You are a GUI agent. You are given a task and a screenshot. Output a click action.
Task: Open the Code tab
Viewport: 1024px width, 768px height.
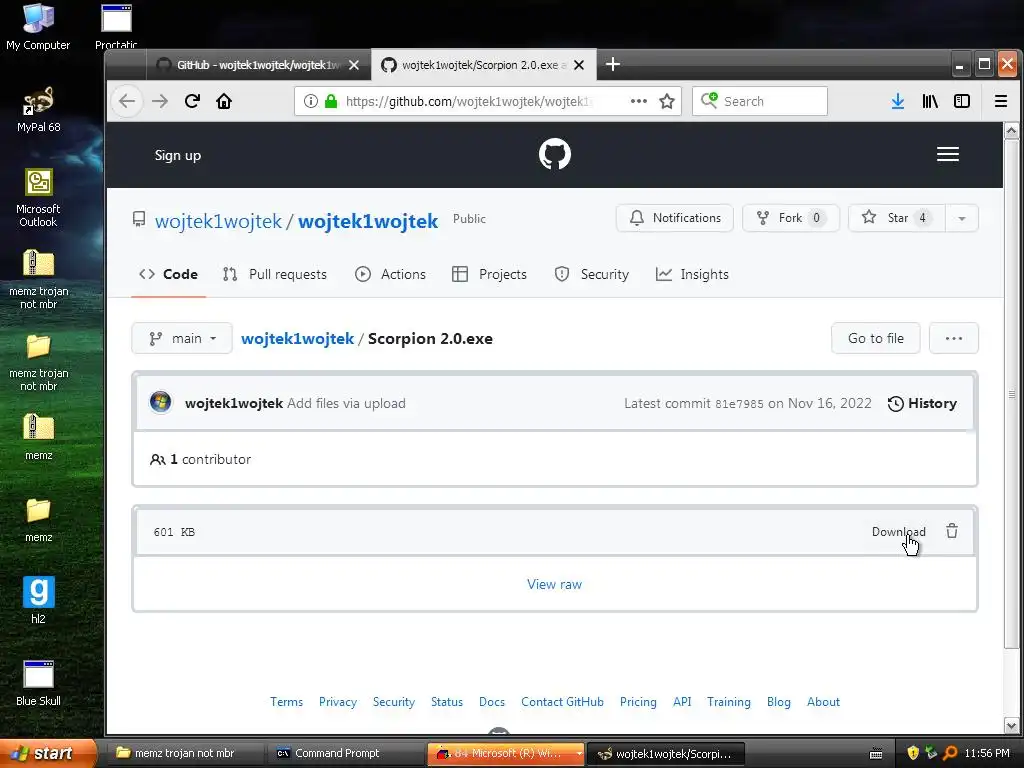(168, 274)
